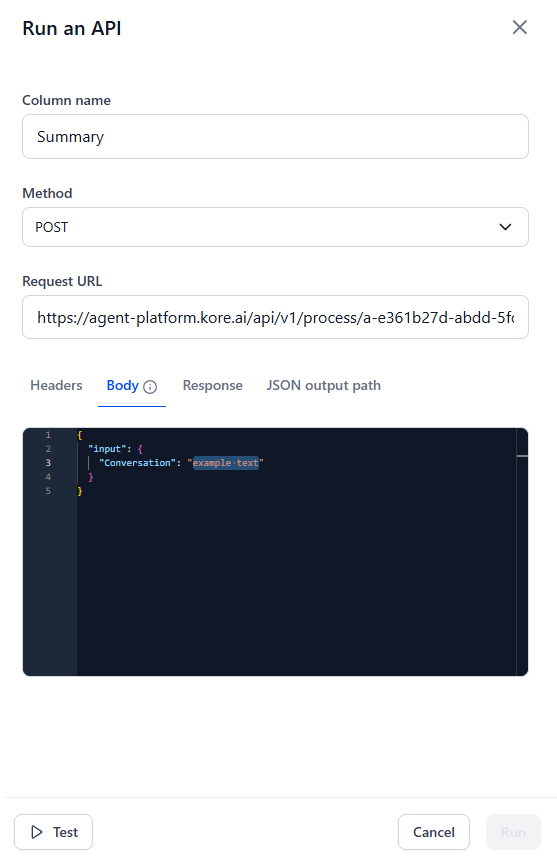
Task: Click the "input" key on line 2
Action: (107, 449)
